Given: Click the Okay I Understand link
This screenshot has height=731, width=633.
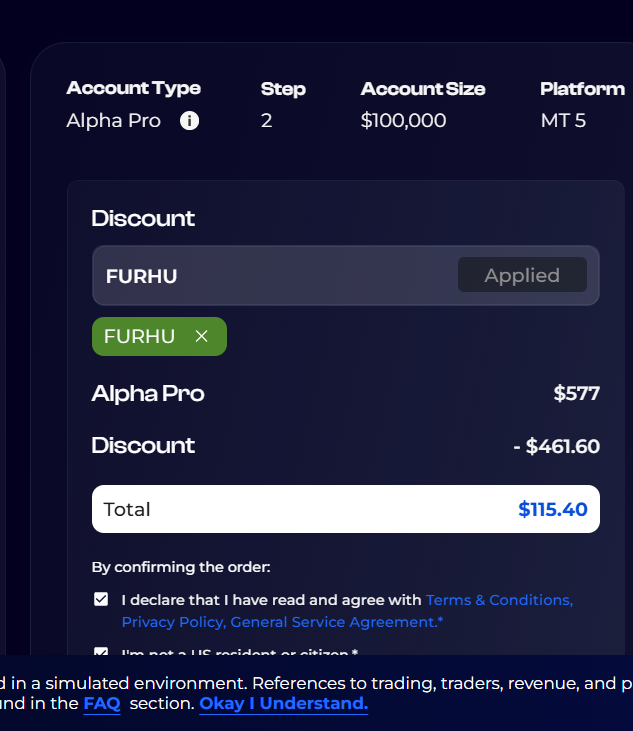Looking at the screenshot, I should (x=283, y=703).
